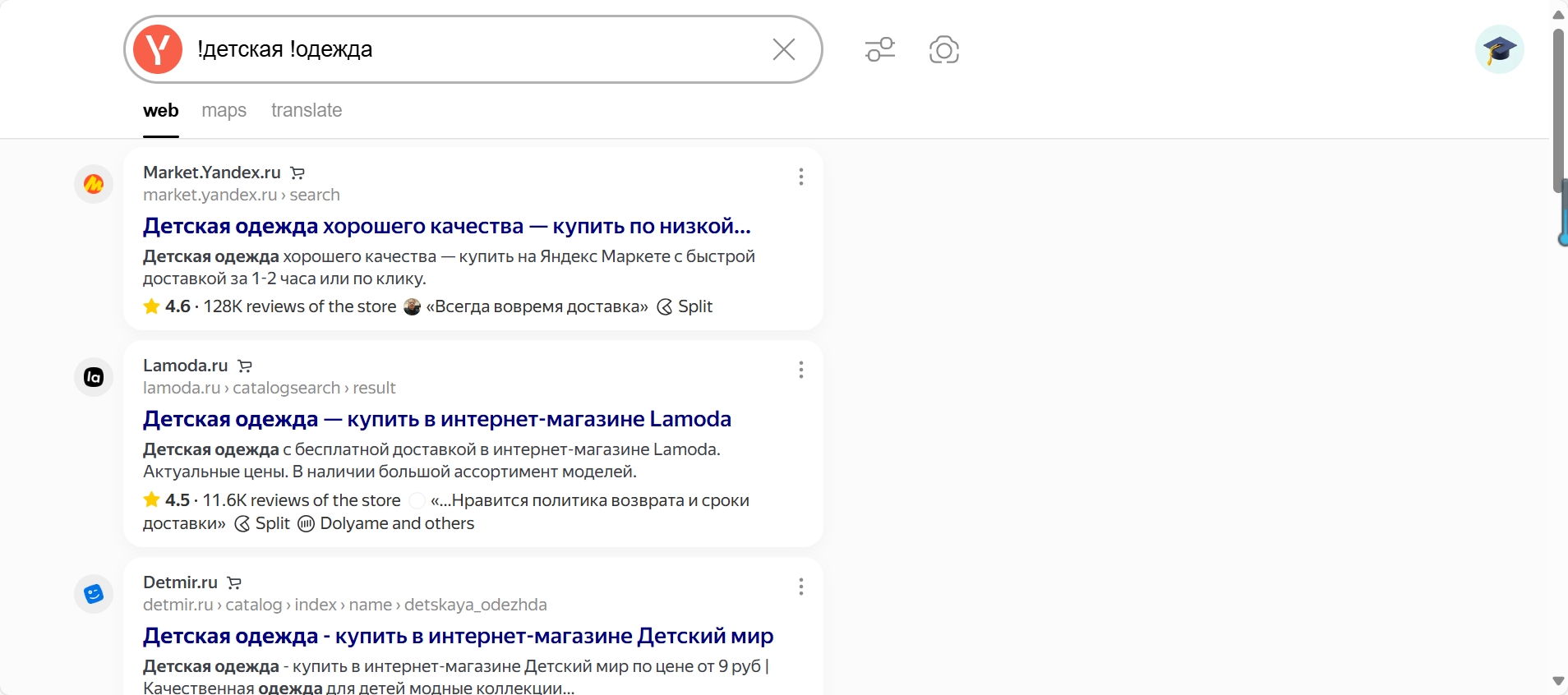
Task: Open more options for Lamoda.ru result
Action: coord(800,370)
